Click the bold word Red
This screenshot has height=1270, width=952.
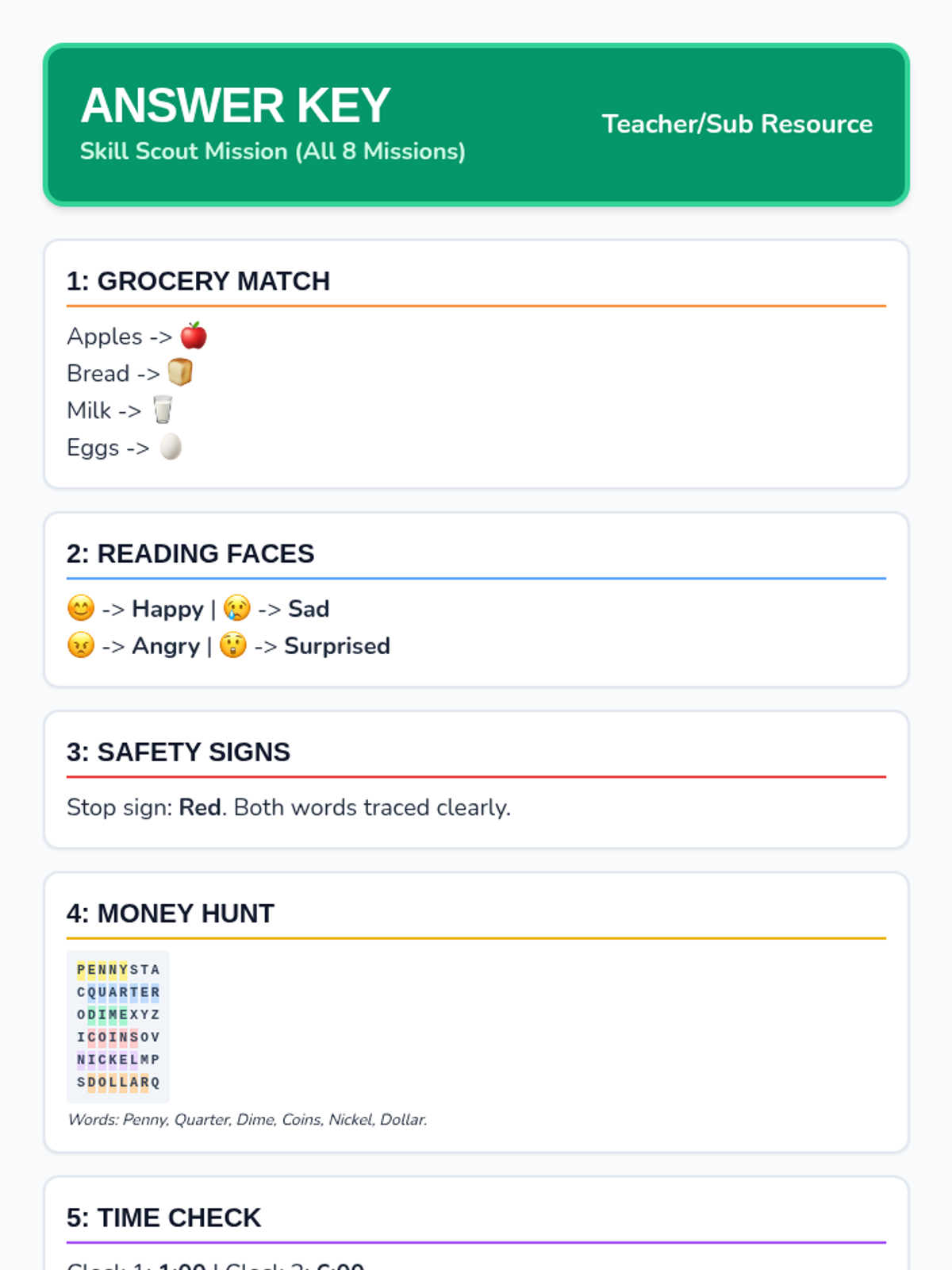click(x=200, y=807)
